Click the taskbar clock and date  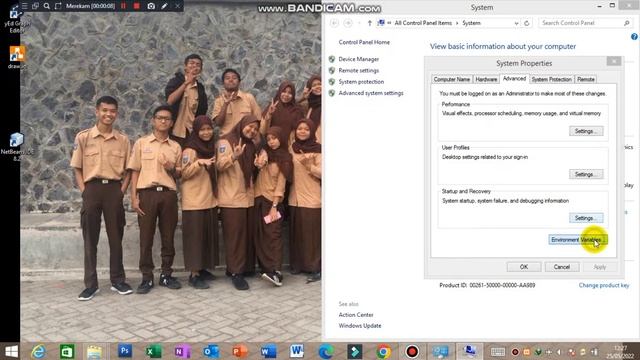[620, 352]
